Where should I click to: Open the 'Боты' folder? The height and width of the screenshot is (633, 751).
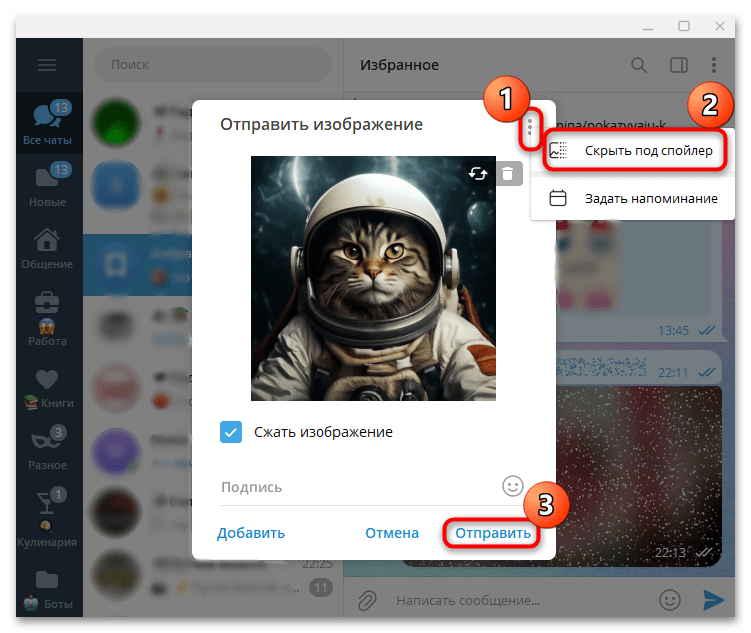coord(47,588)
